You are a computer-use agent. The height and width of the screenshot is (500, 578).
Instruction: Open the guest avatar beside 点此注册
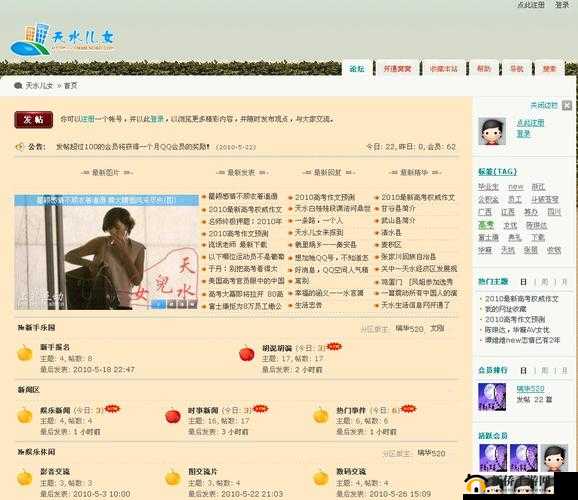492,131
